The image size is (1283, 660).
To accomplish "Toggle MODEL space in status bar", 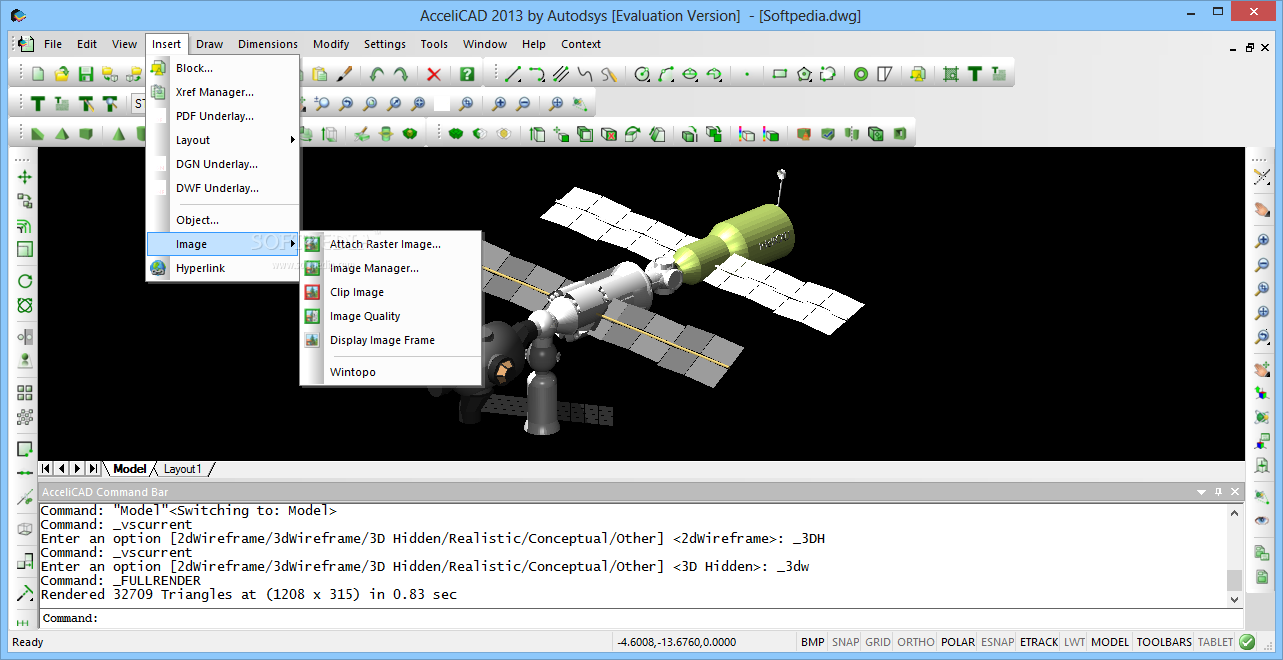I will tap(1110, 642).
